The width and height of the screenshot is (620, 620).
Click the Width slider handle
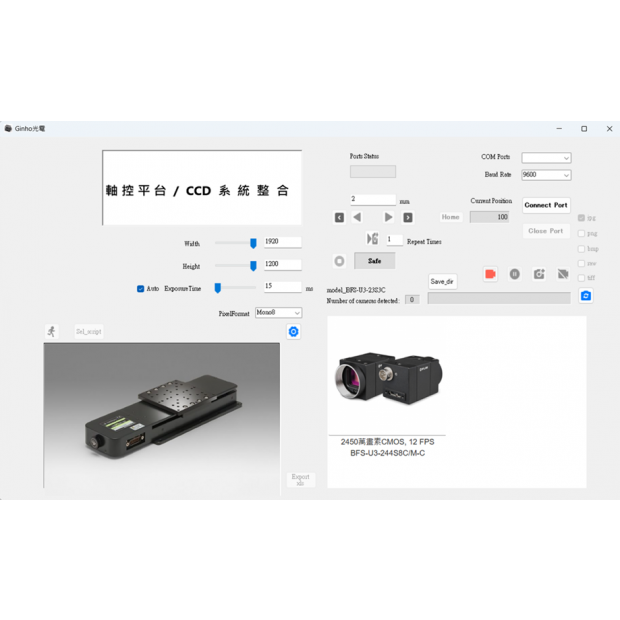point(253,243)
